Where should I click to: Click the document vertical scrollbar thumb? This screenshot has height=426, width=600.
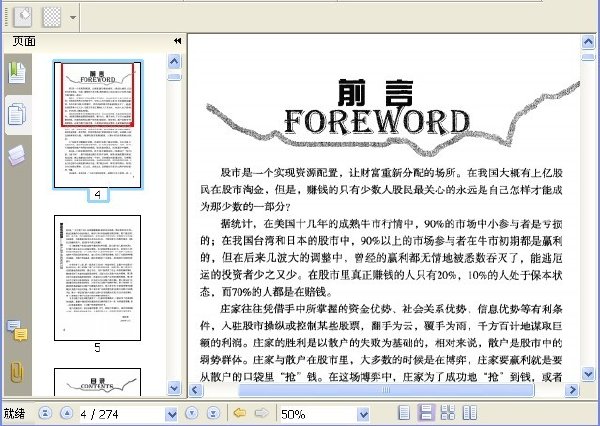click(588, 57)
